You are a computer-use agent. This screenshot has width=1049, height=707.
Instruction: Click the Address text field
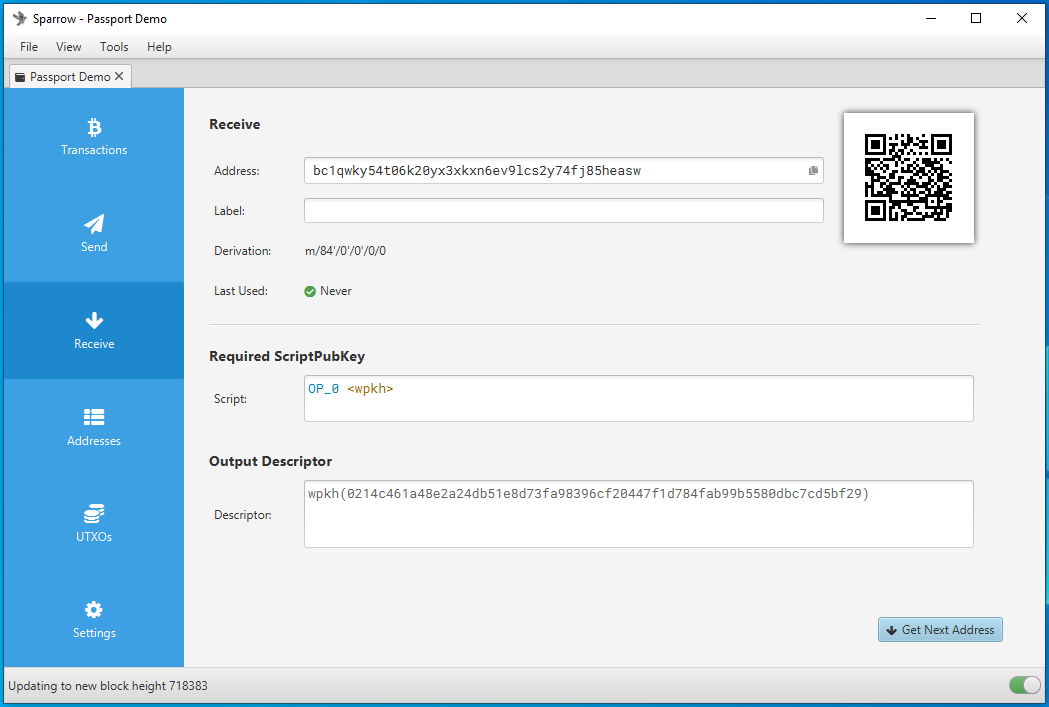point(563,171)
